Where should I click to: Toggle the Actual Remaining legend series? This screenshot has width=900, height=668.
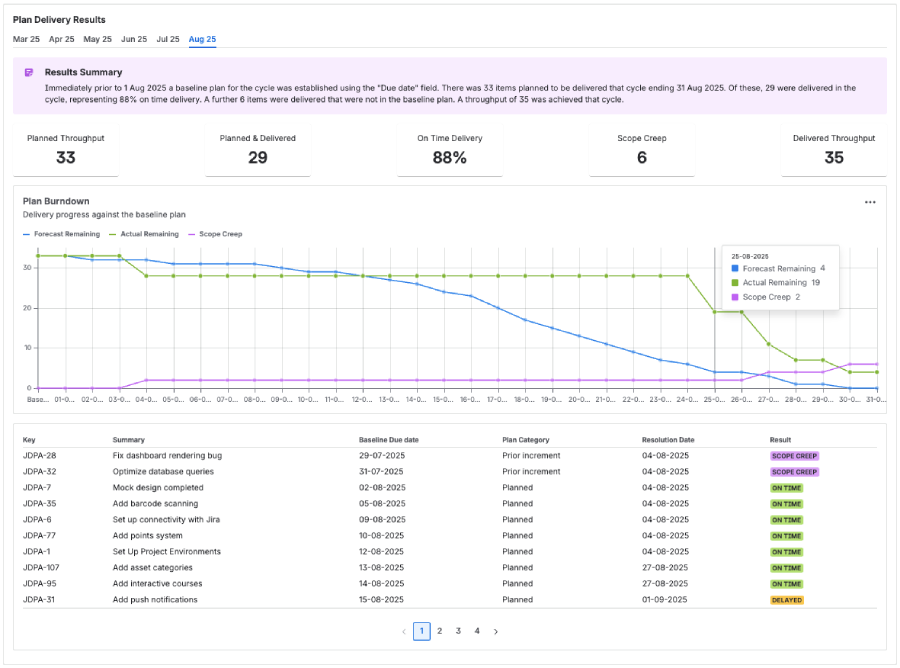(x=144, y=234)
